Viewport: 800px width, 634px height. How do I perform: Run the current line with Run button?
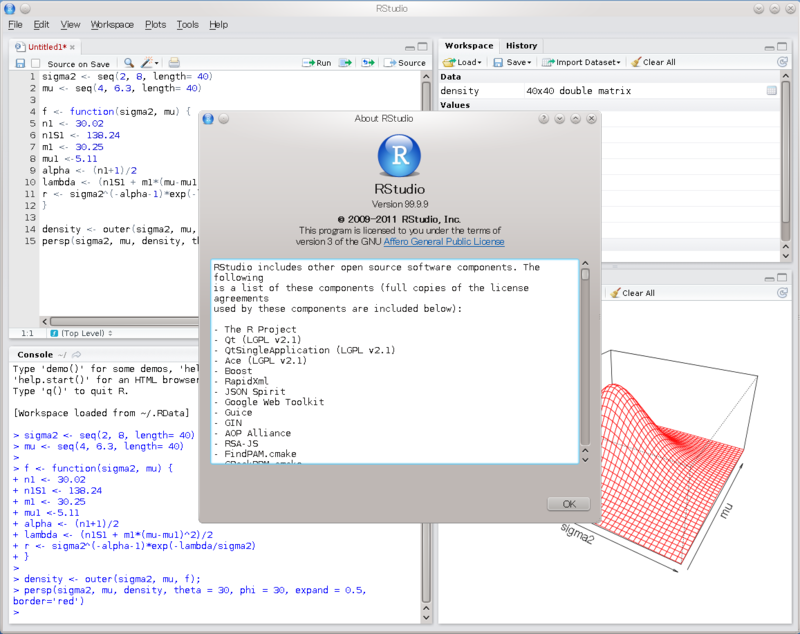click(x=317, y=63)
